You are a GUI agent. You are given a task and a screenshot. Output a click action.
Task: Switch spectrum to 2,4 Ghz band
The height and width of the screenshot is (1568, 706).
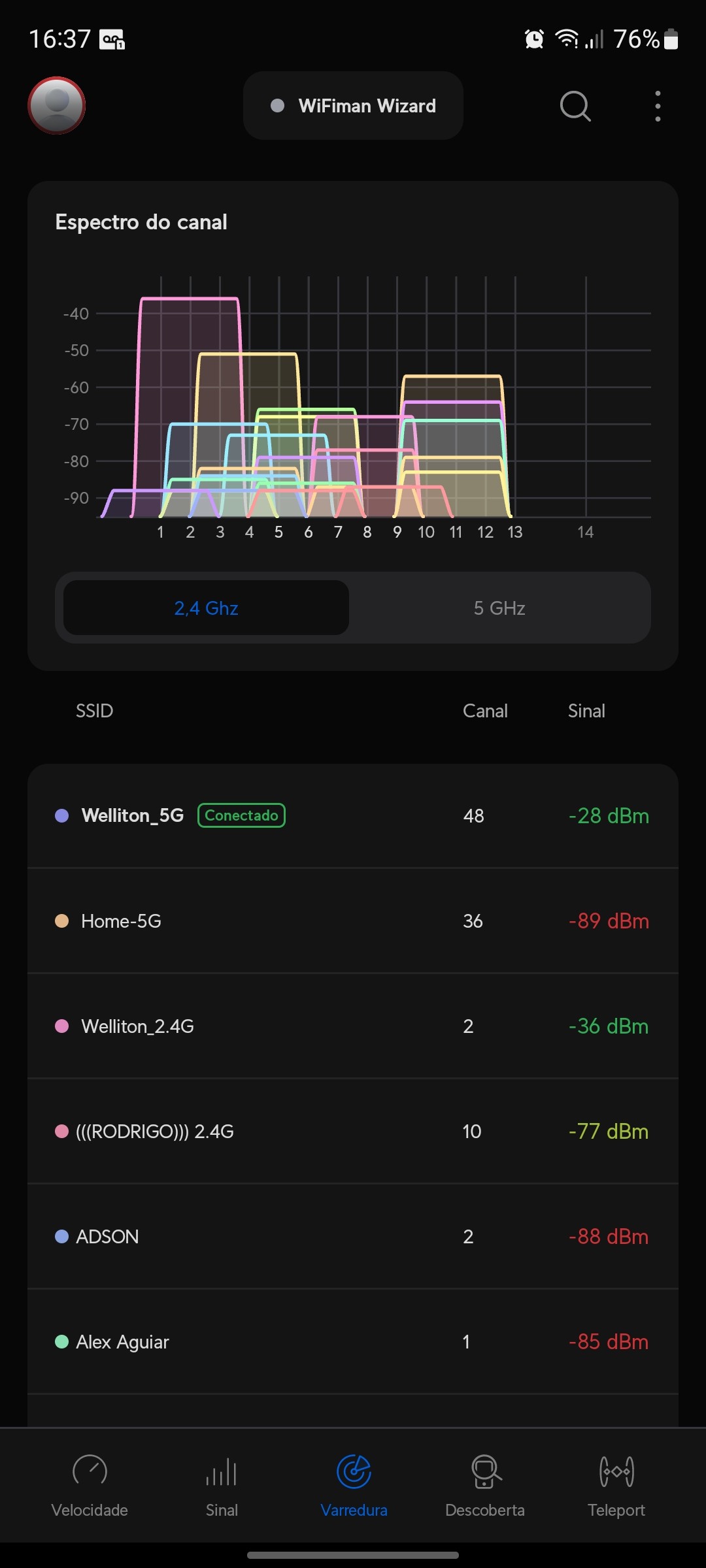[x=206, y=608]
